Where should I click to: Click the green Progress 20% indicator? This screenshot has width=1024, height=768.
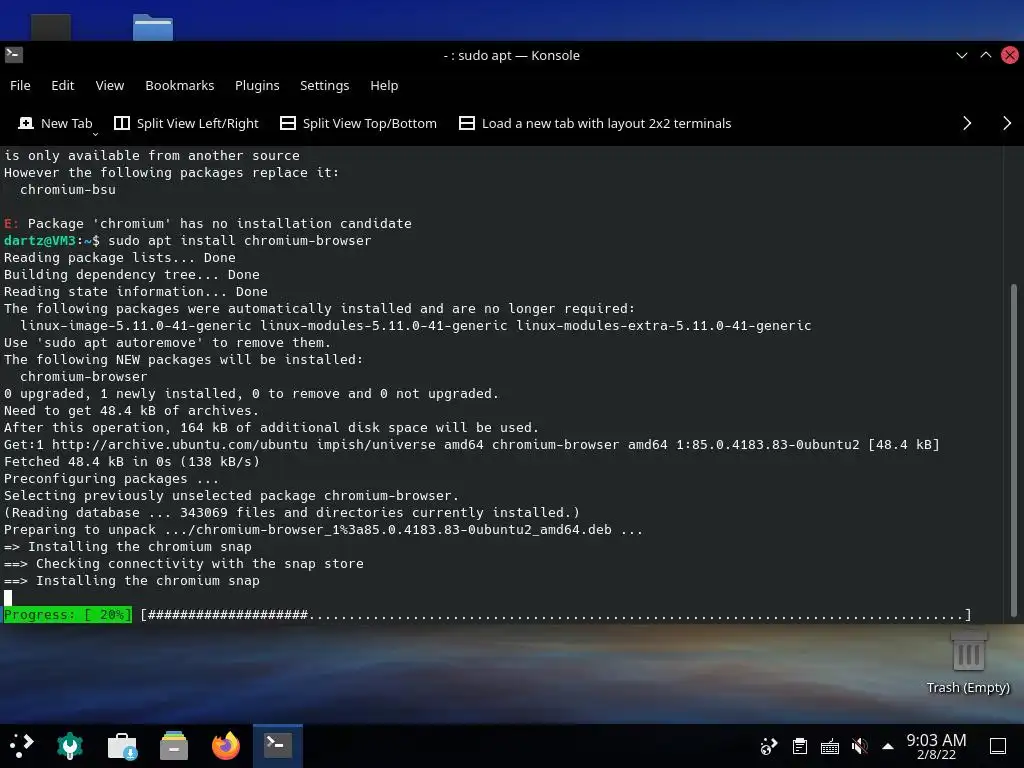pyautogui.click(x=68, y=615)
